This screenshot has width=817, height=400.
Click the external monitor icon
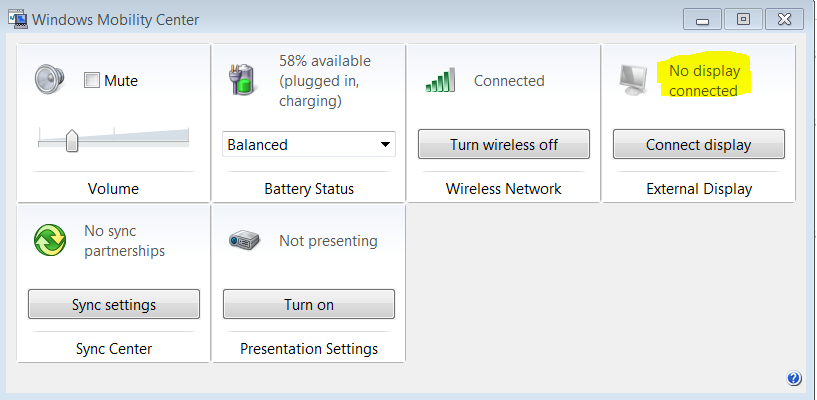(x=632, y=80)
